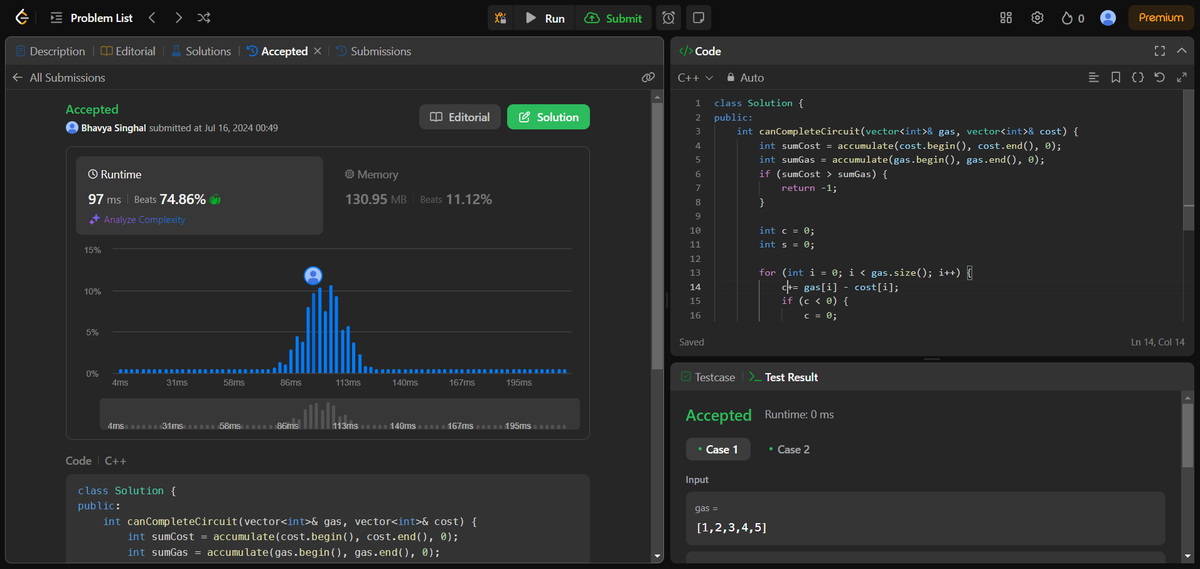Click Analyze Complexity link
This screenshot has width=1200, height=569.
click(x=137, y=220)
